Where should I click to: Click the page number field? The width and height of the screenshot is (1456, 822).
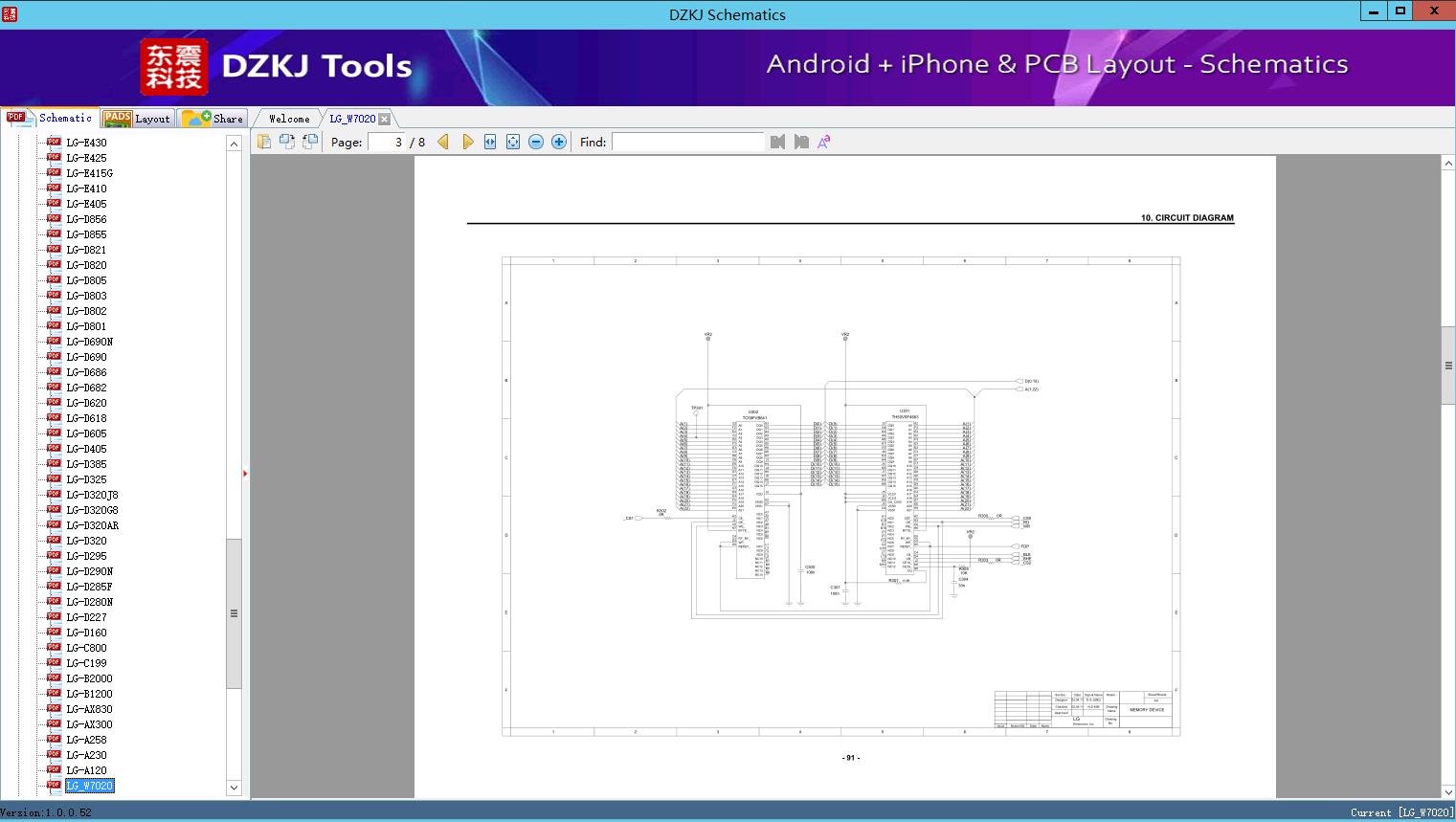pos(387,142)
